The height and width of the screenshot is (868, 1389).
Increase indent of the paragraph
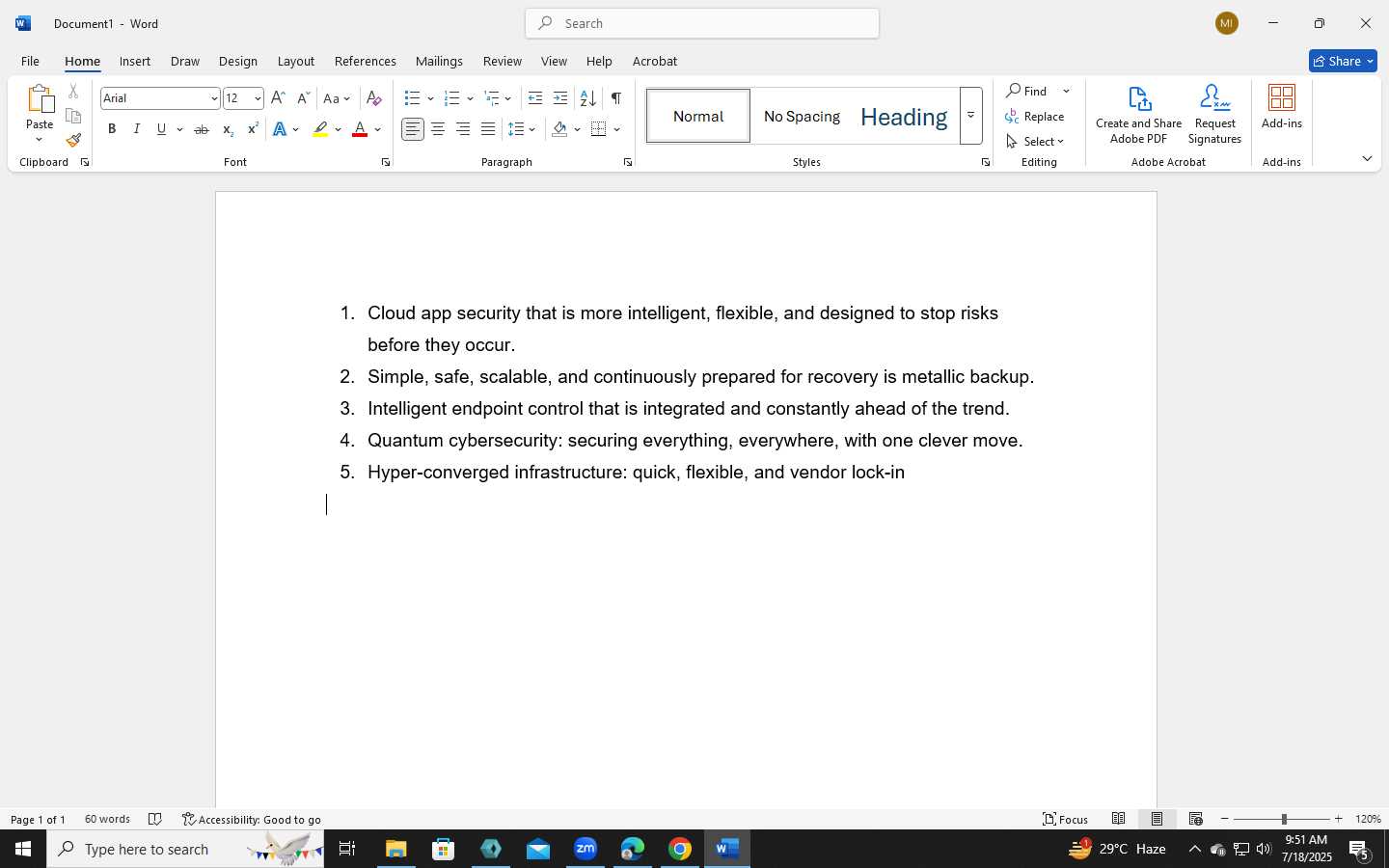coord(560,98)
